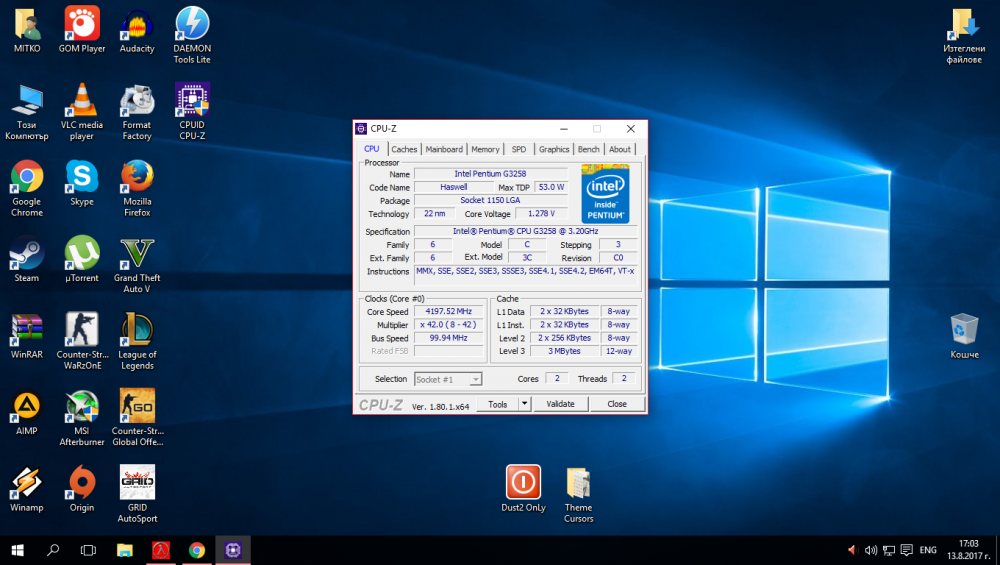The image size is (1000, 565).
Task: Click the Tools button in CPU-Z
Action: point(497,404)
